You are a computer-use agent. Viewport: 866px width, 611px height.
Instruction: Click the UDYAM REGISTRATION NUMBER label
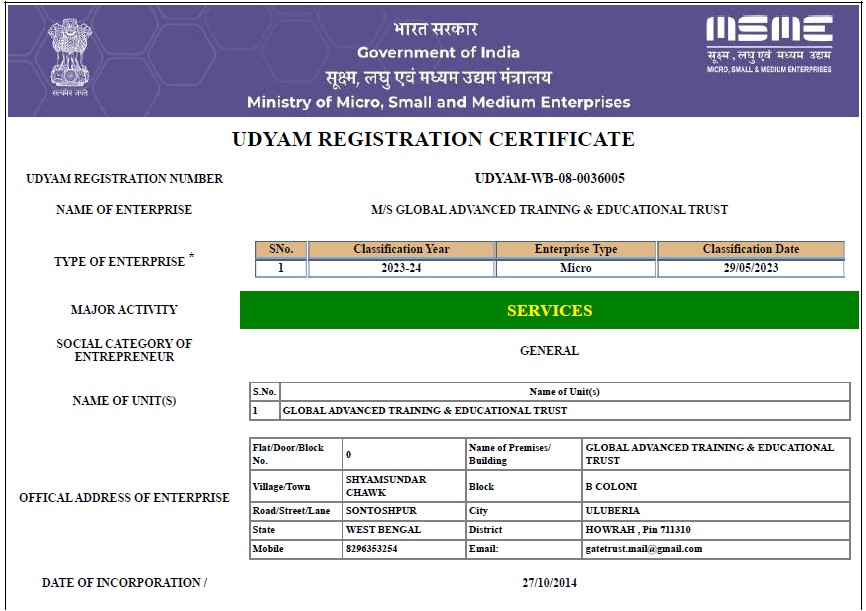point(124,179)
